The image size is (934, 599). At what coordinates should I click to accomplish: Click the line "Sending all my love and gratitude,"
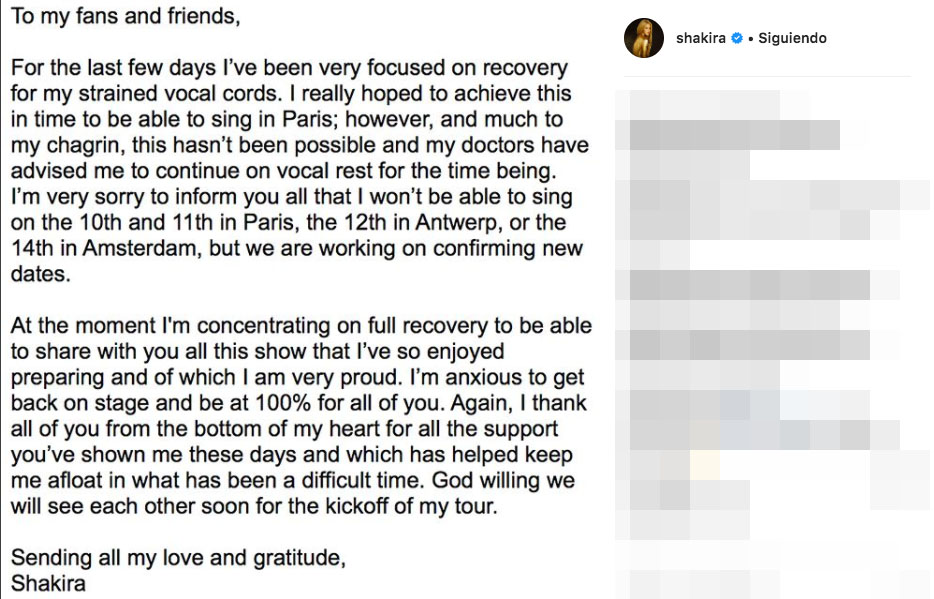point(178,558)
